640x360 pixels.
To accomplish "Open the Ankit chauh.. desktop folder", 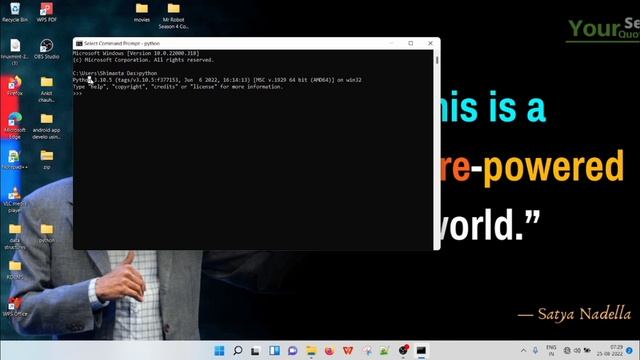I will click(47, 89).
